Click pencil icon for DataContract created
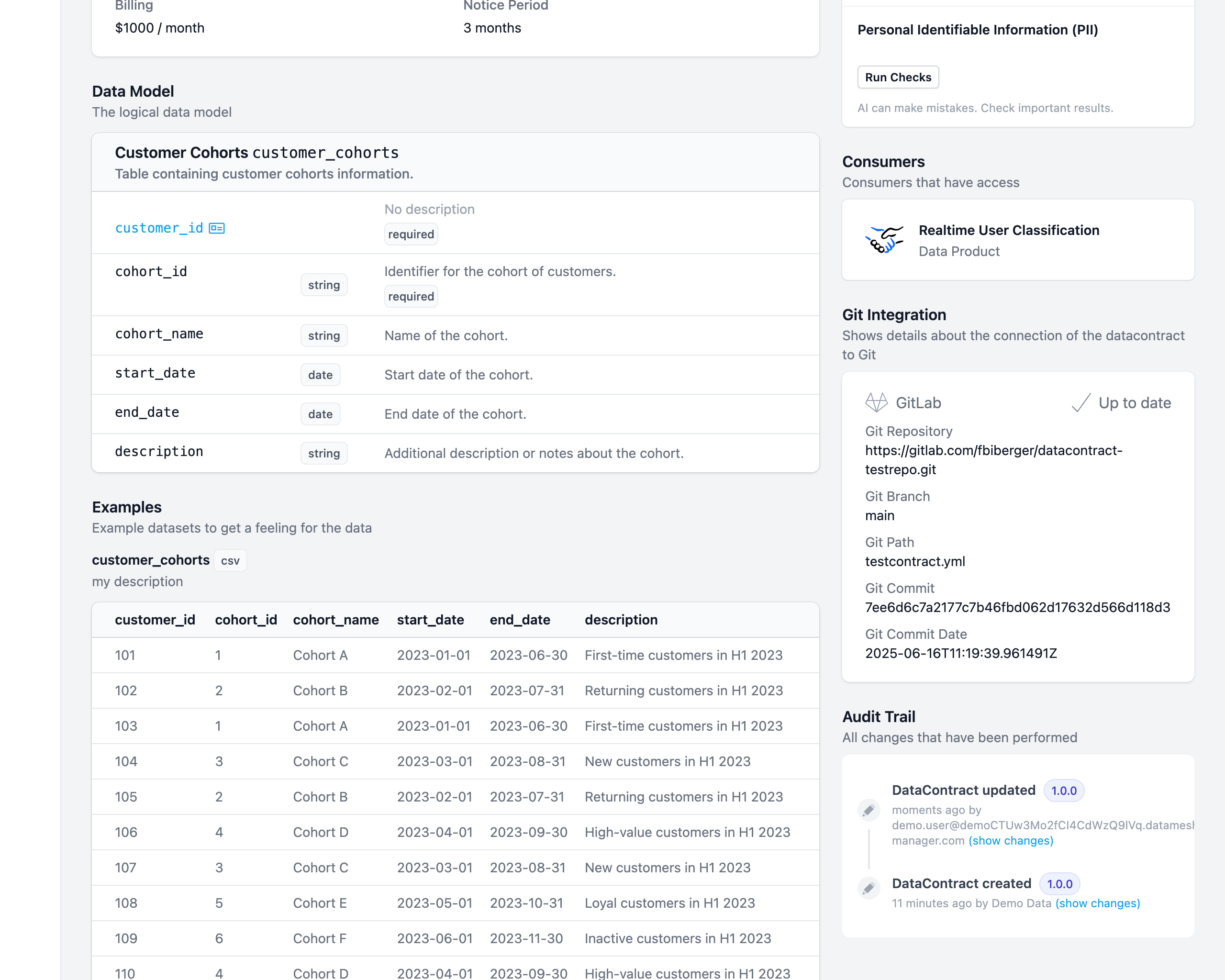The width and height of the screenshot is (1225, 980). [x=868, y=889]
